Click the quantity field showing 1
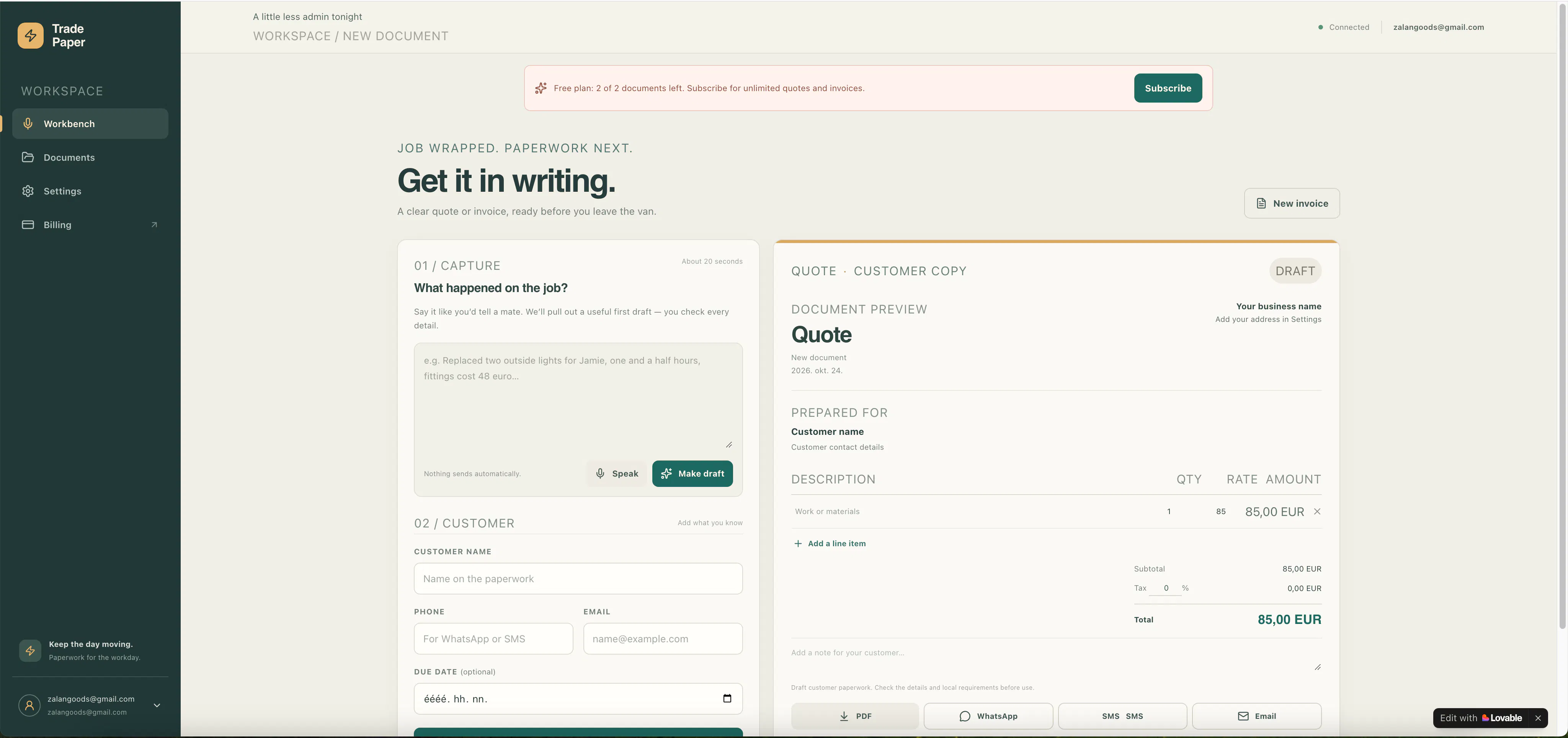 (1168, 511)
